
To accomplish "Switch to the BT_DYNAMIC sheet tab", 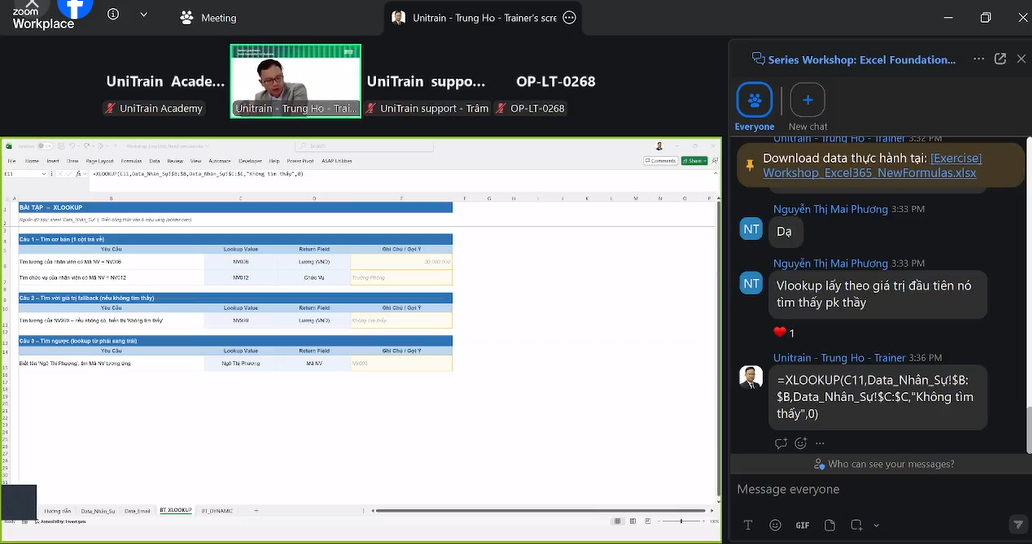I will (x=217, y=510).
